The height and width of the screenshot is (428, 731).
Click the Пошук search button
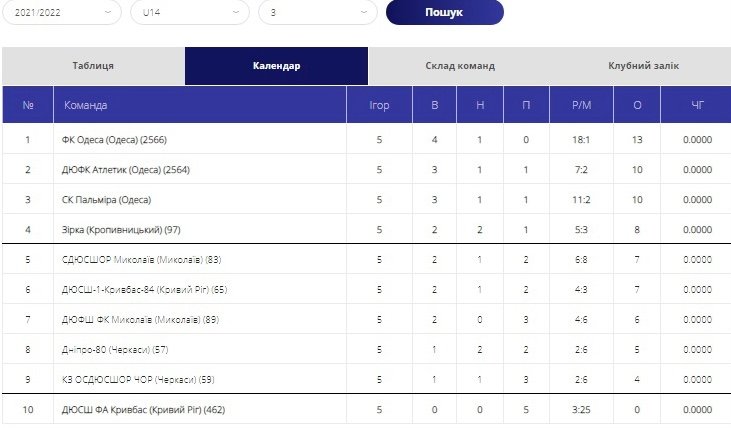click(445, 12)
